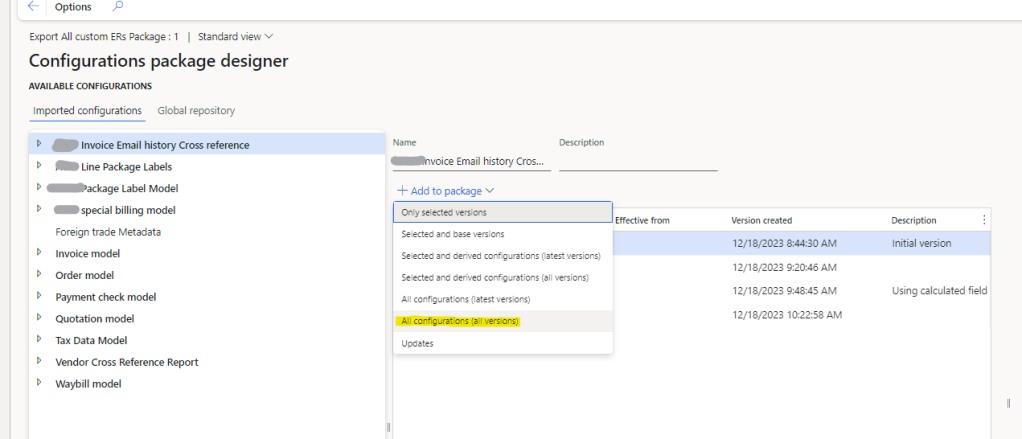Expand the Tax Data Model node
The width and height of the screenshot is (1022, 439).
point(39,340)
